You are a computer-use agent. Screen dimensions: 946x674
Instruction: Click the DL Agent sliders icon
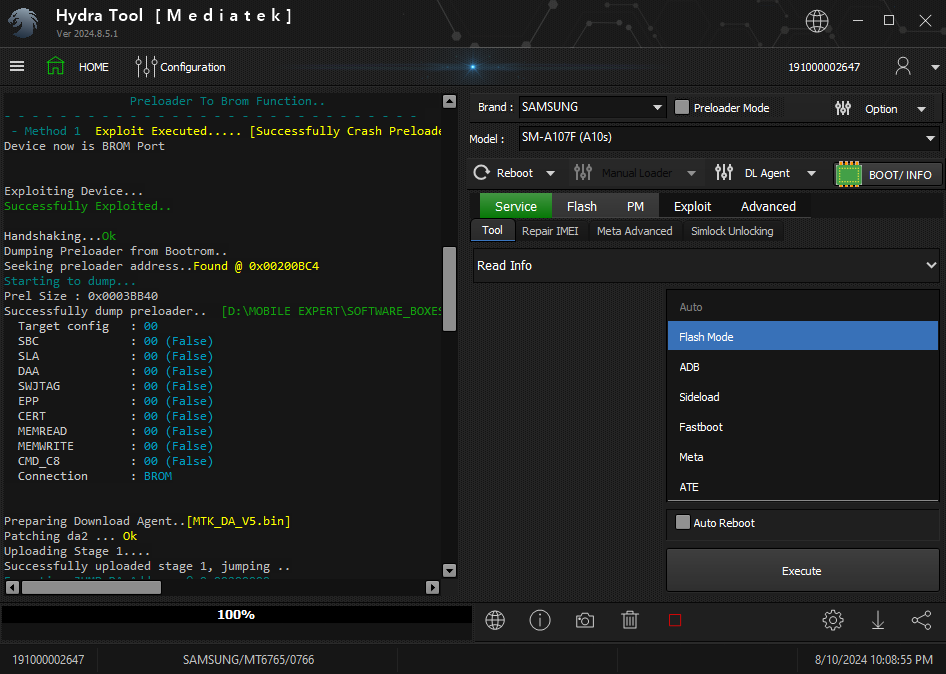click(x=723, y=173)
